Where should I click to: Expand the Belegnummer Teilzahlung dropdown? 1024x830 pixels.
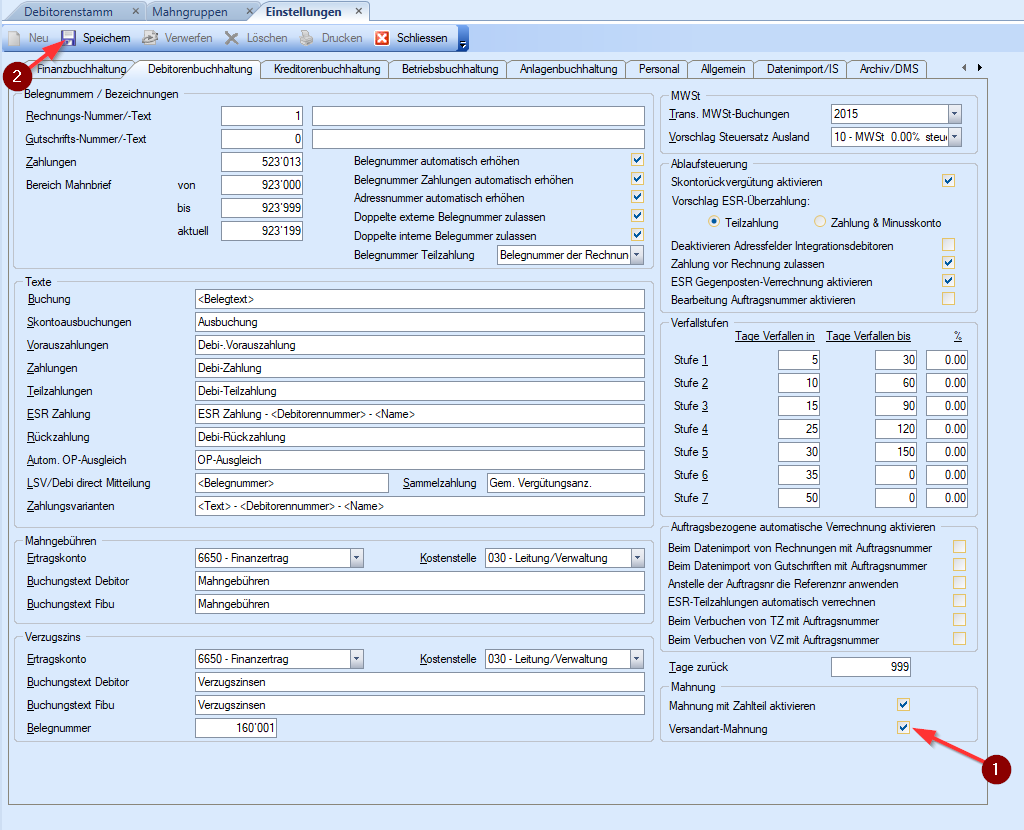pos(637,256)
